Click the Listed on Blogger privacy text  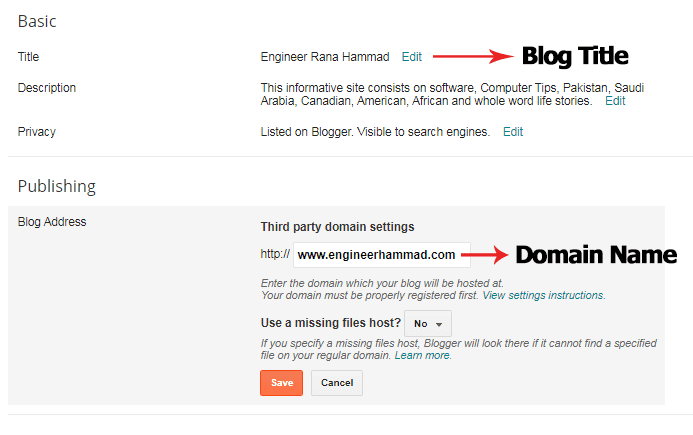click(375, 132)
